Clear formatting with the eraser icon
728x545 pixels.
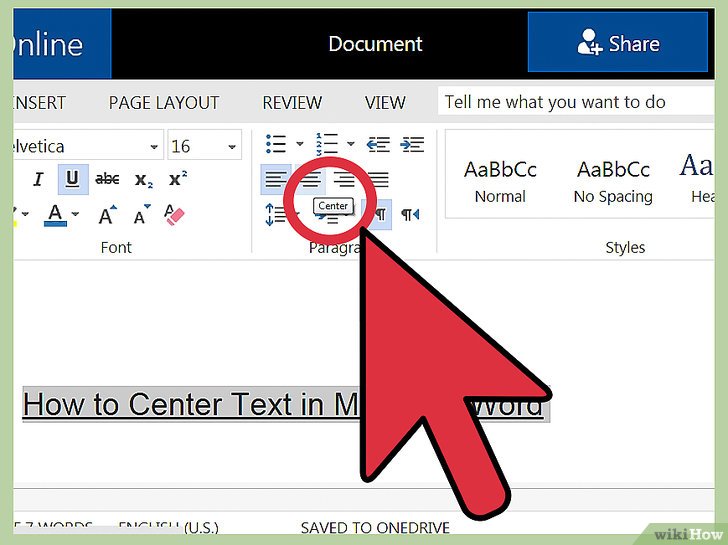[174, 214]
